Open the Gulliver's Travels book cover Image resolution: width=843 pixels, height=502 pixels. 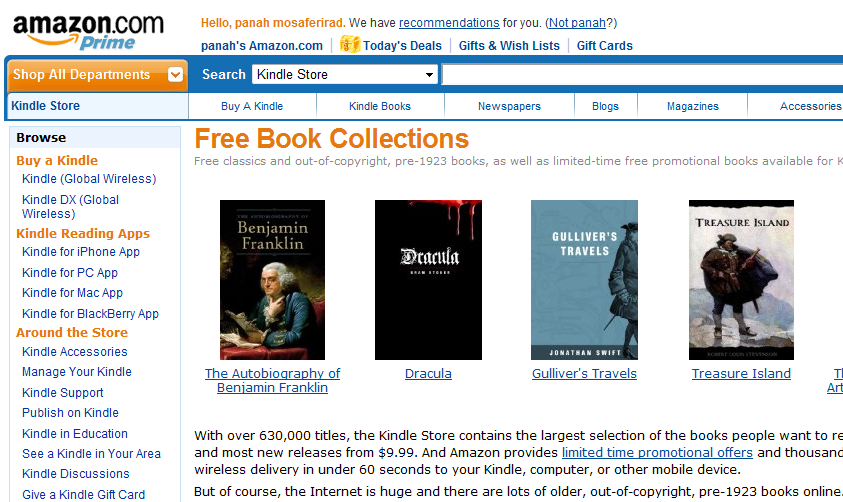[x=584, y=279]
